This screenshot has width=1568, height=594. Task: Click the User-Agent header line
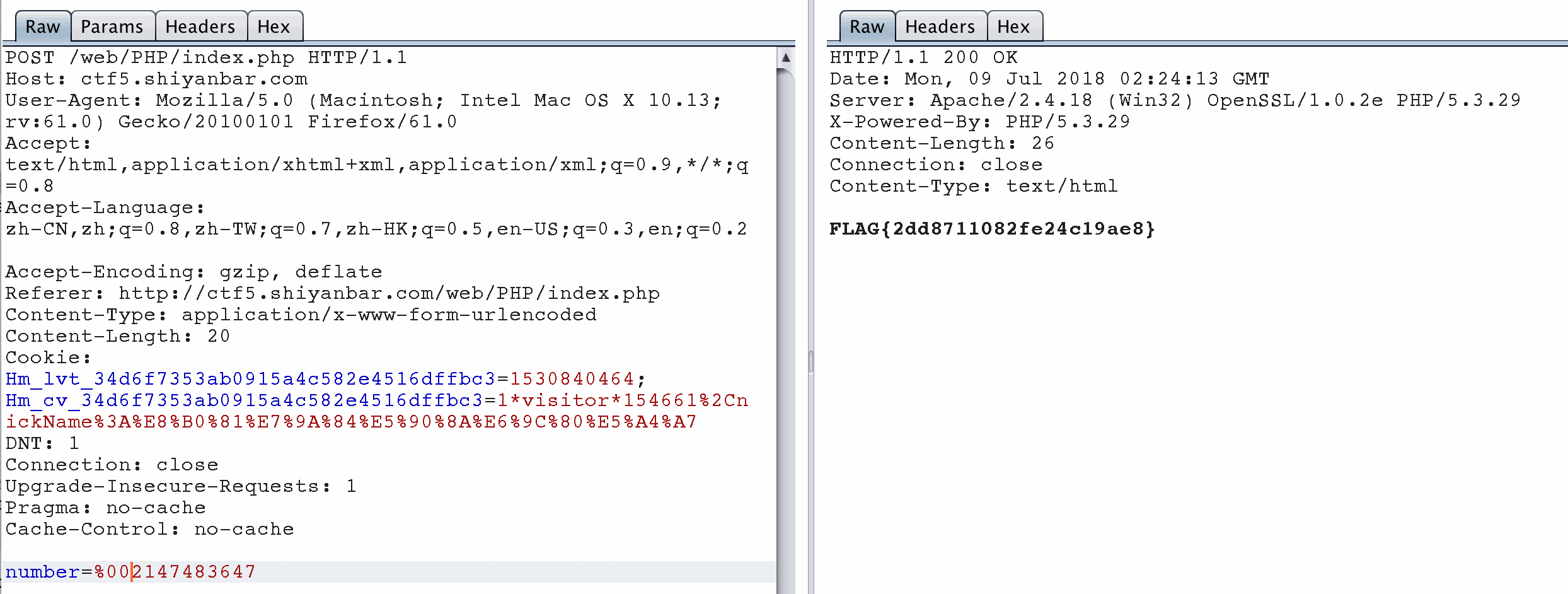363,100
